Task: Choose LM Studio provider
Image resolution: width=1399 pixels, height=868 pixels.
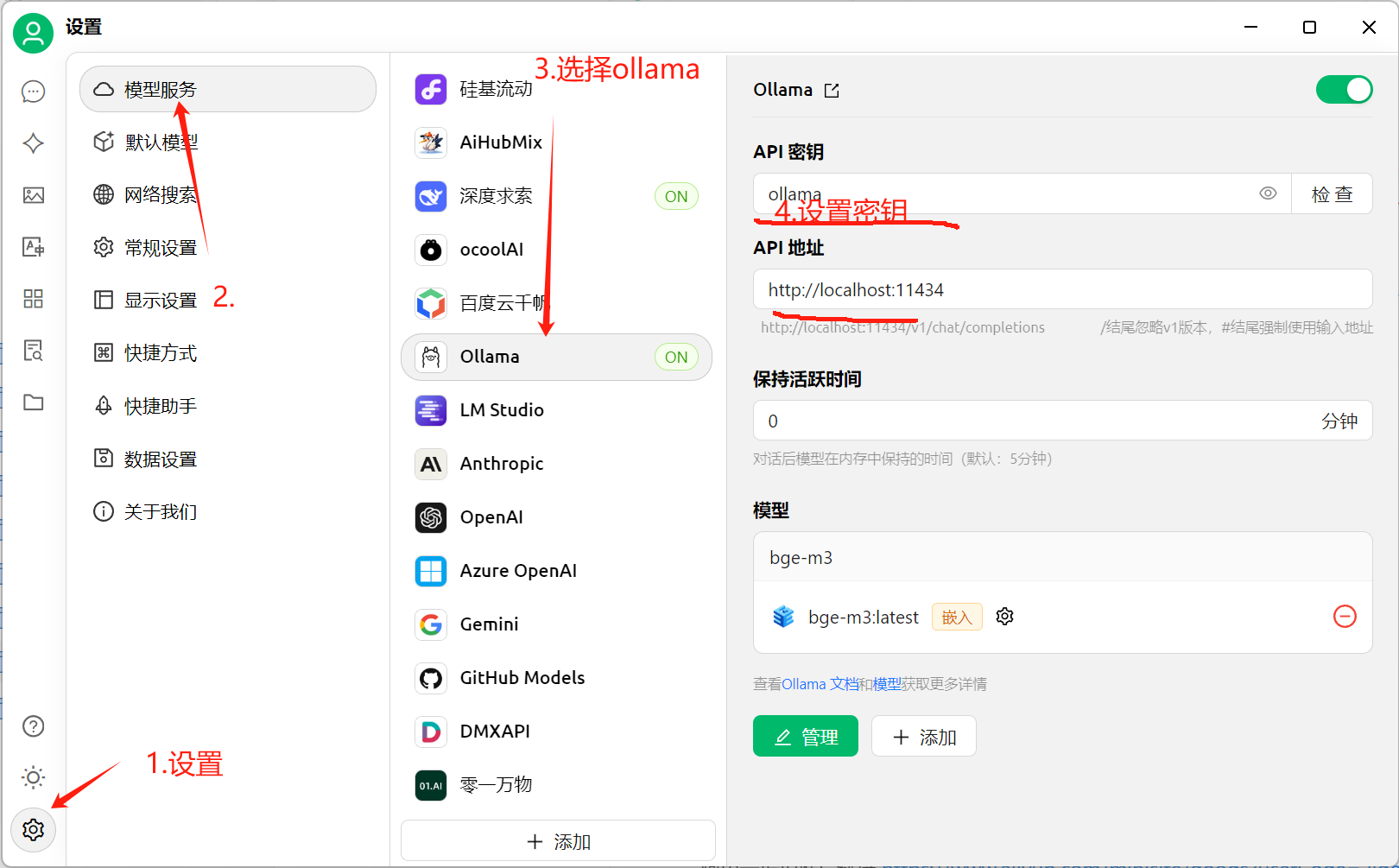Action: (x=556, y=410)
